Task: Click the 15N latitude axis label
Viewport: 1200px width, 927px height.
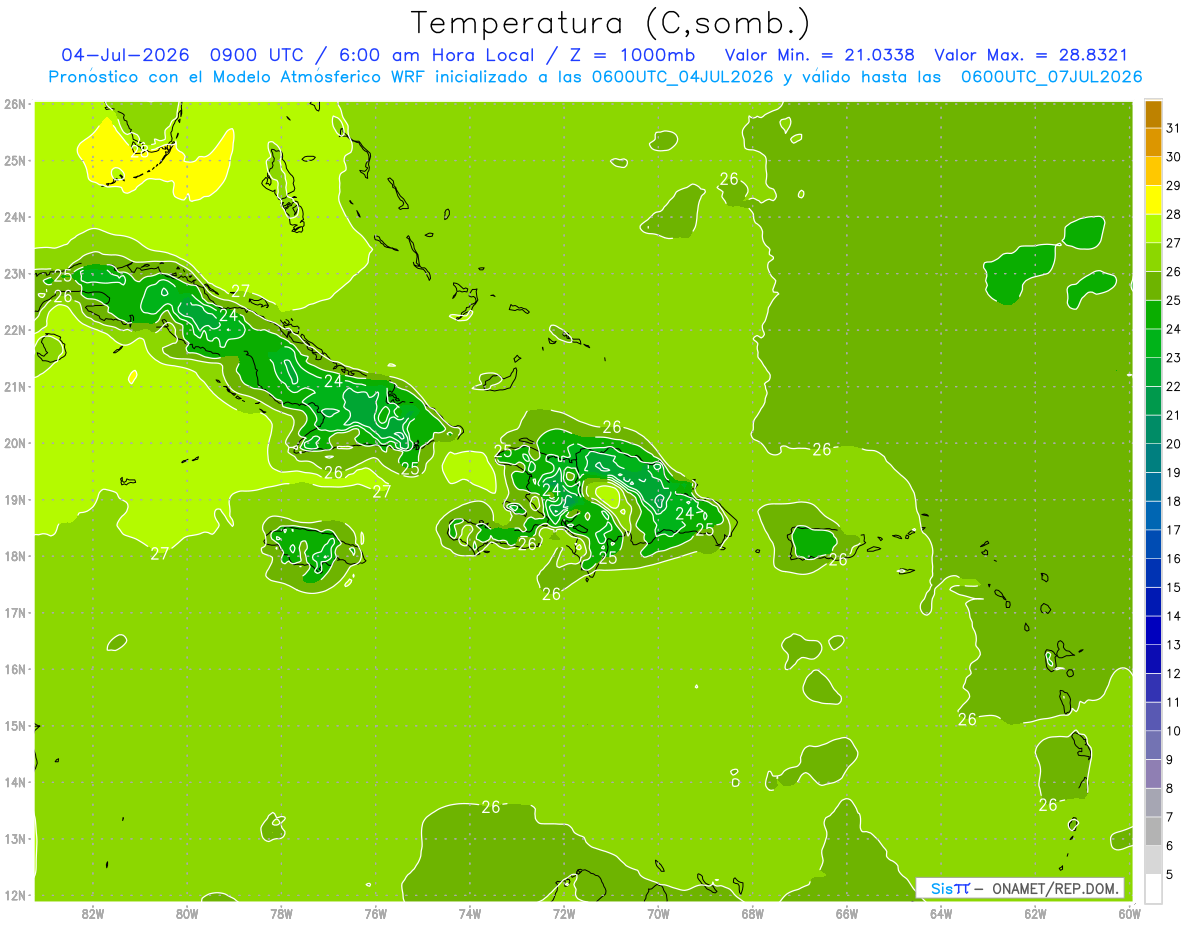Action: tap(14, 725)
